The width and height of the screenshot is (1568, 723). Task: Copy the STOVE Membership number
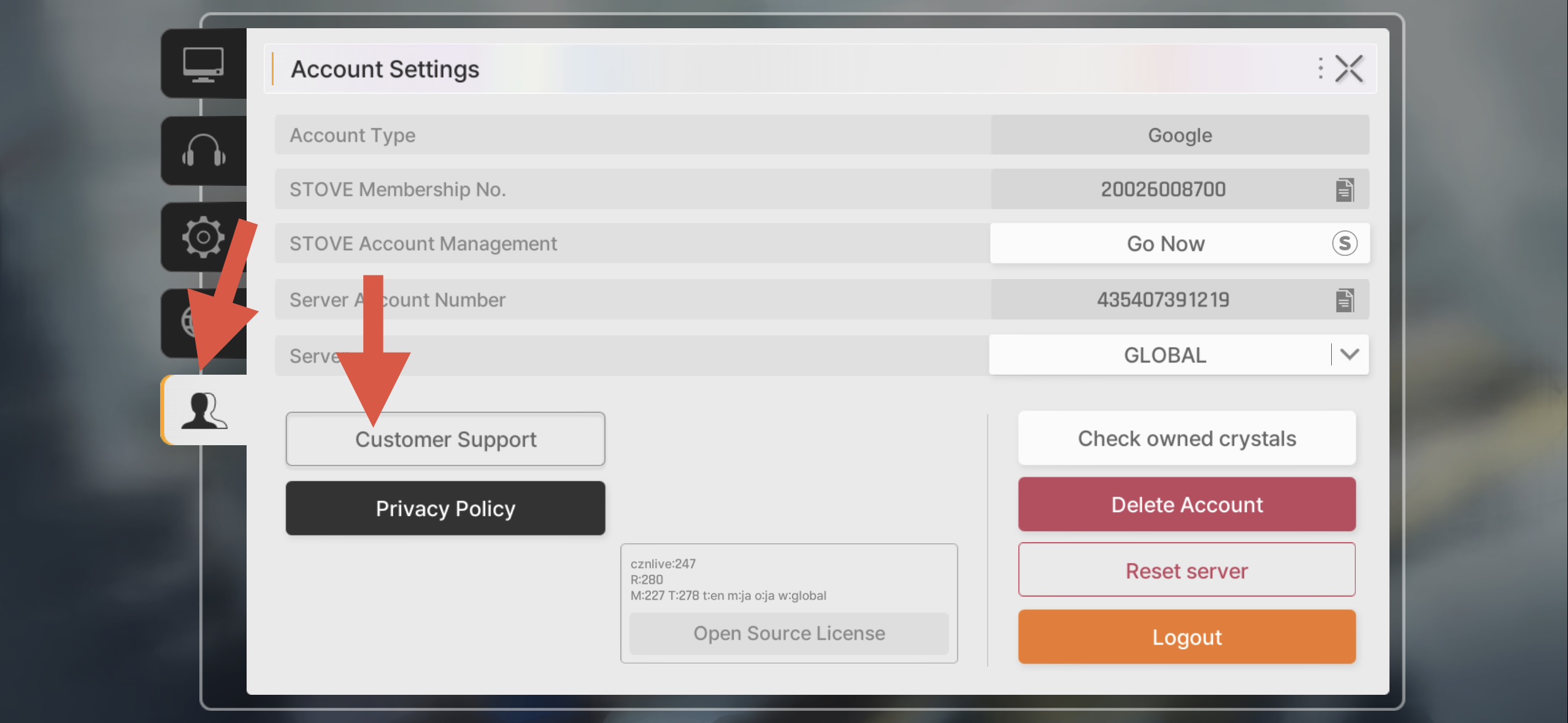pyautogui.click(x=1344, y=189)
